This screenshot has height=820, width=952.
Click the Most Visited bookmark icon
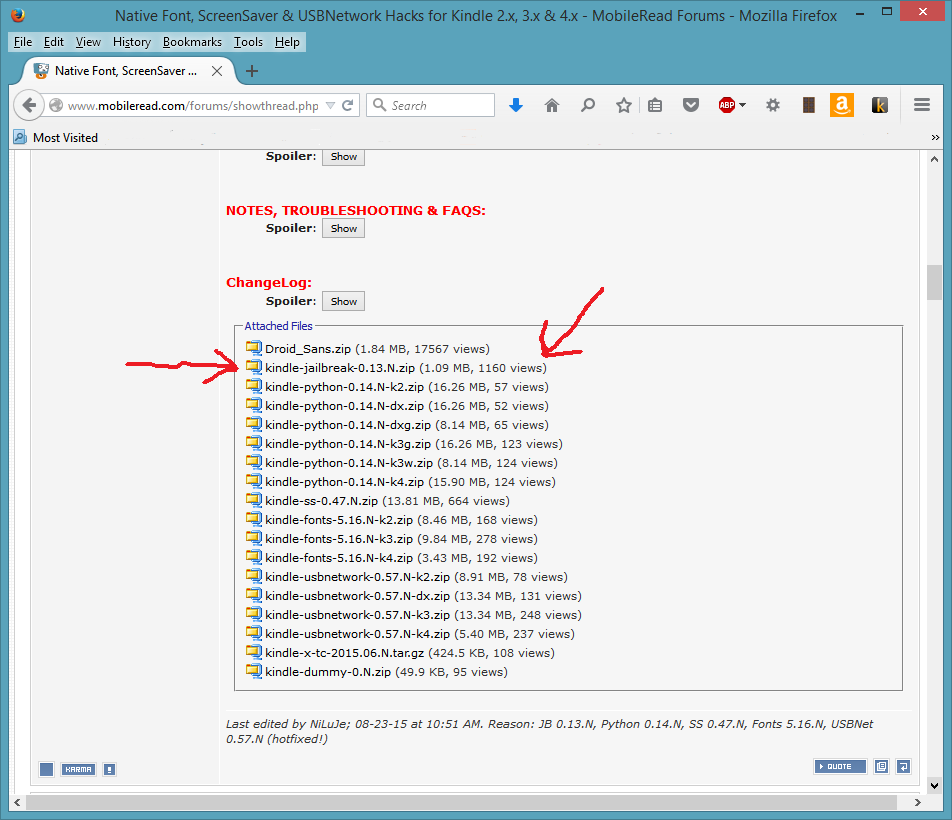point(20,137)
